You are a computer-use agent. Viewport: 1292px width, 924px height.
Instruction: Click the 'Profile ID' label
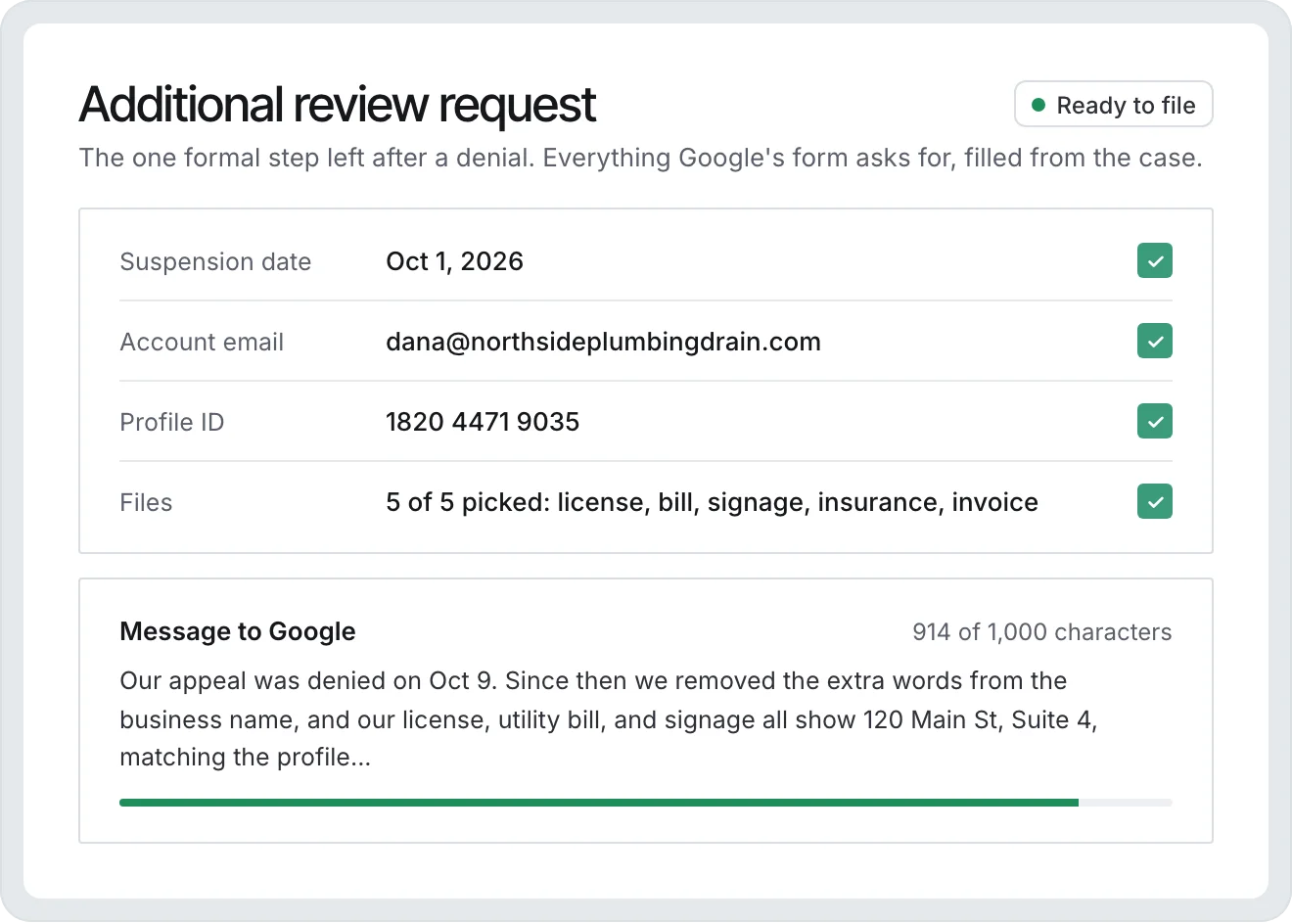coord(172,422)
